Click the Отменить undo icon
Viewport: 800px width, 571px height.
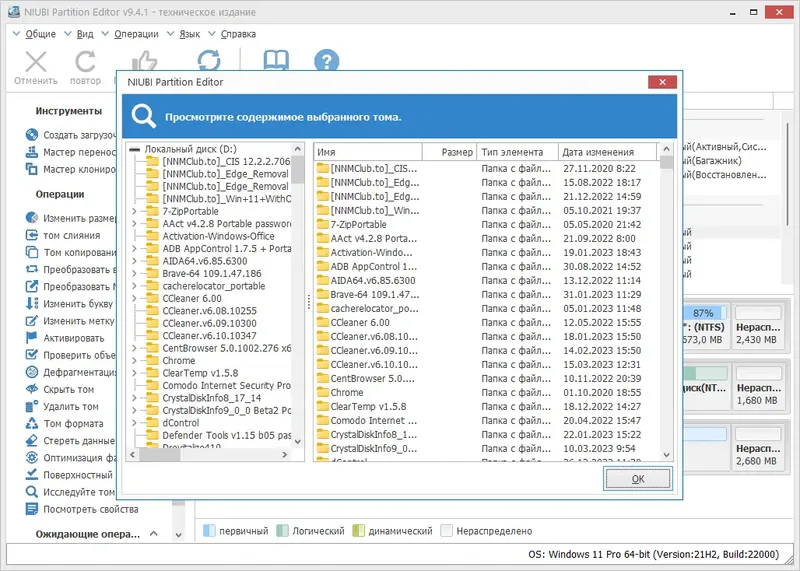36,62
